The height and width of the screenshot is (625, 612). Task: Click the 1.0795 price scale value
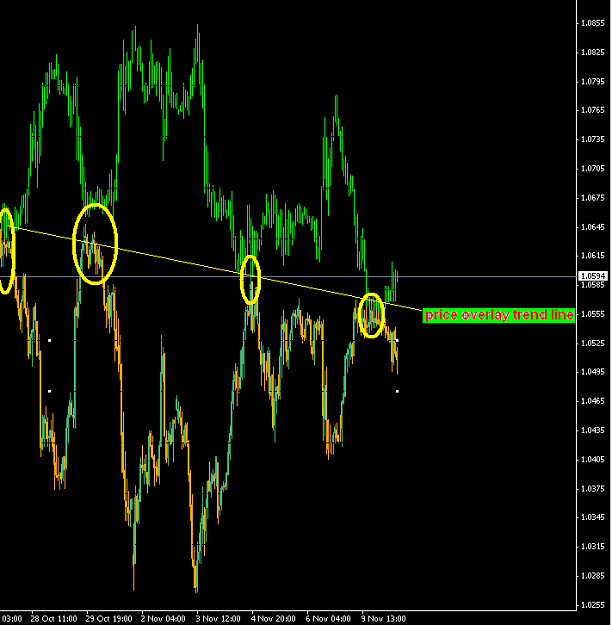[593, 81]
